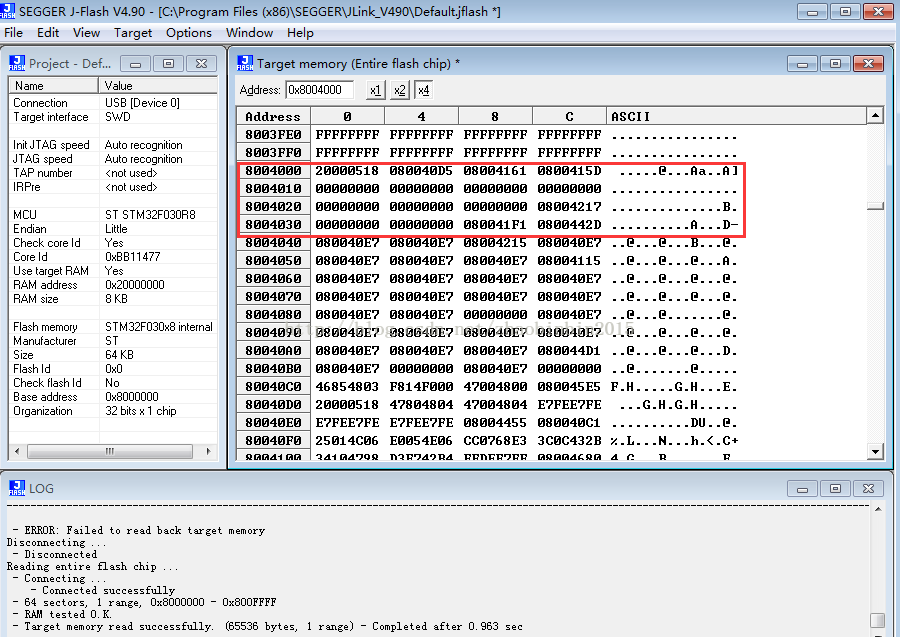
Task: Click the Value column header
Action: (x=158, y=86)
